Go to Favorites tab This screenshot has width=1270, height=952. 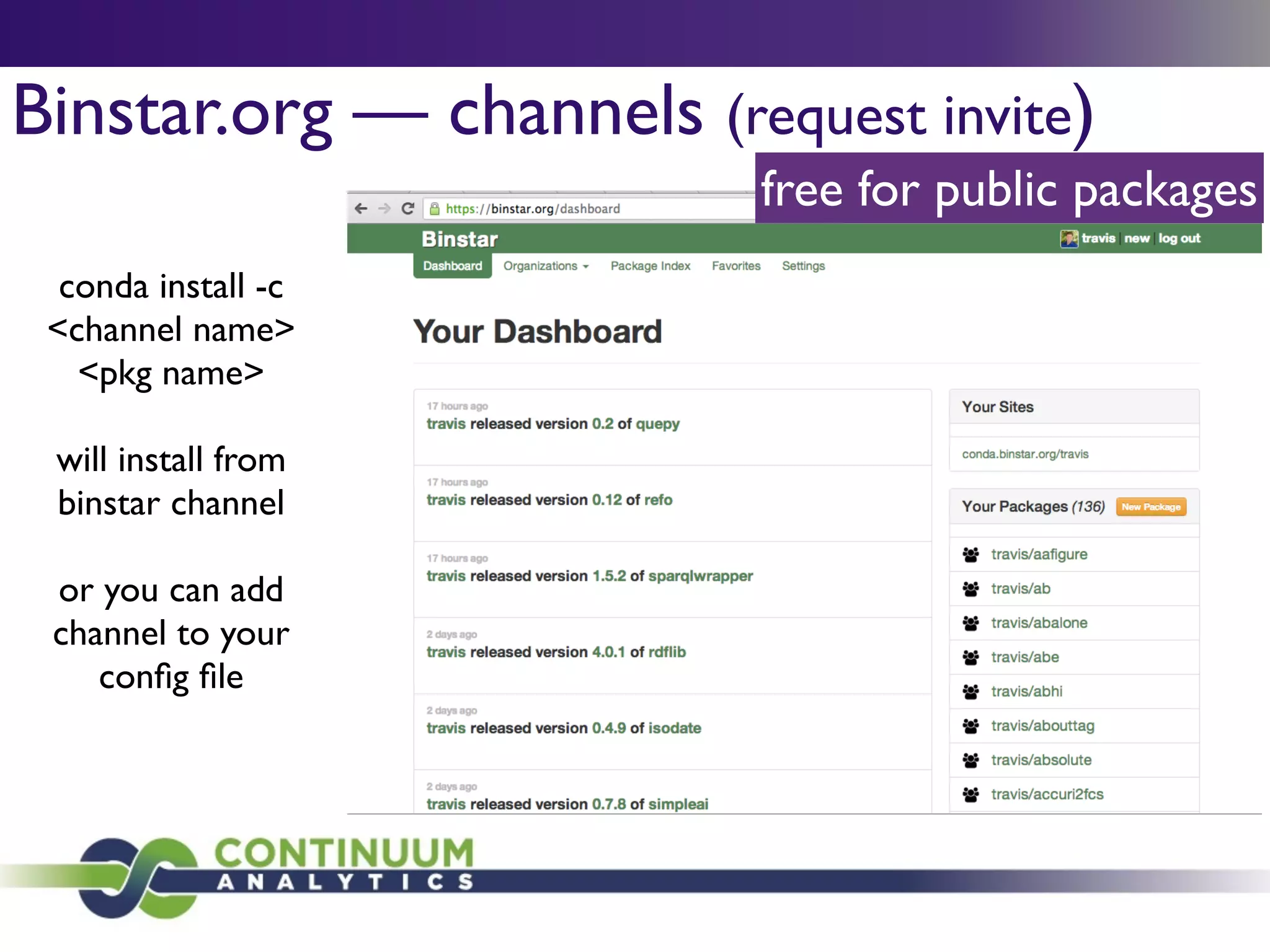coord(735,266)
